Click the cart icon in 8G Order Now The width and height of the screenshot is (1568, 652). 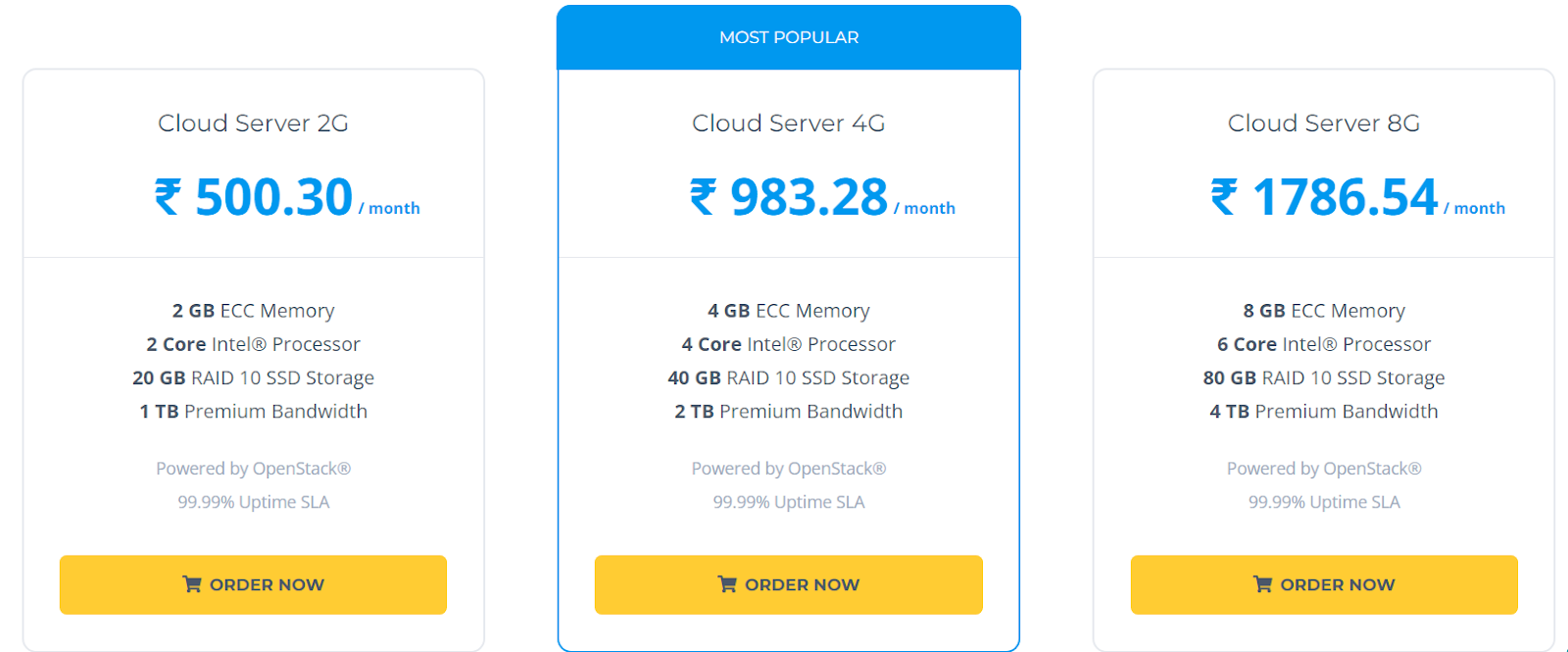(1263, 584)
